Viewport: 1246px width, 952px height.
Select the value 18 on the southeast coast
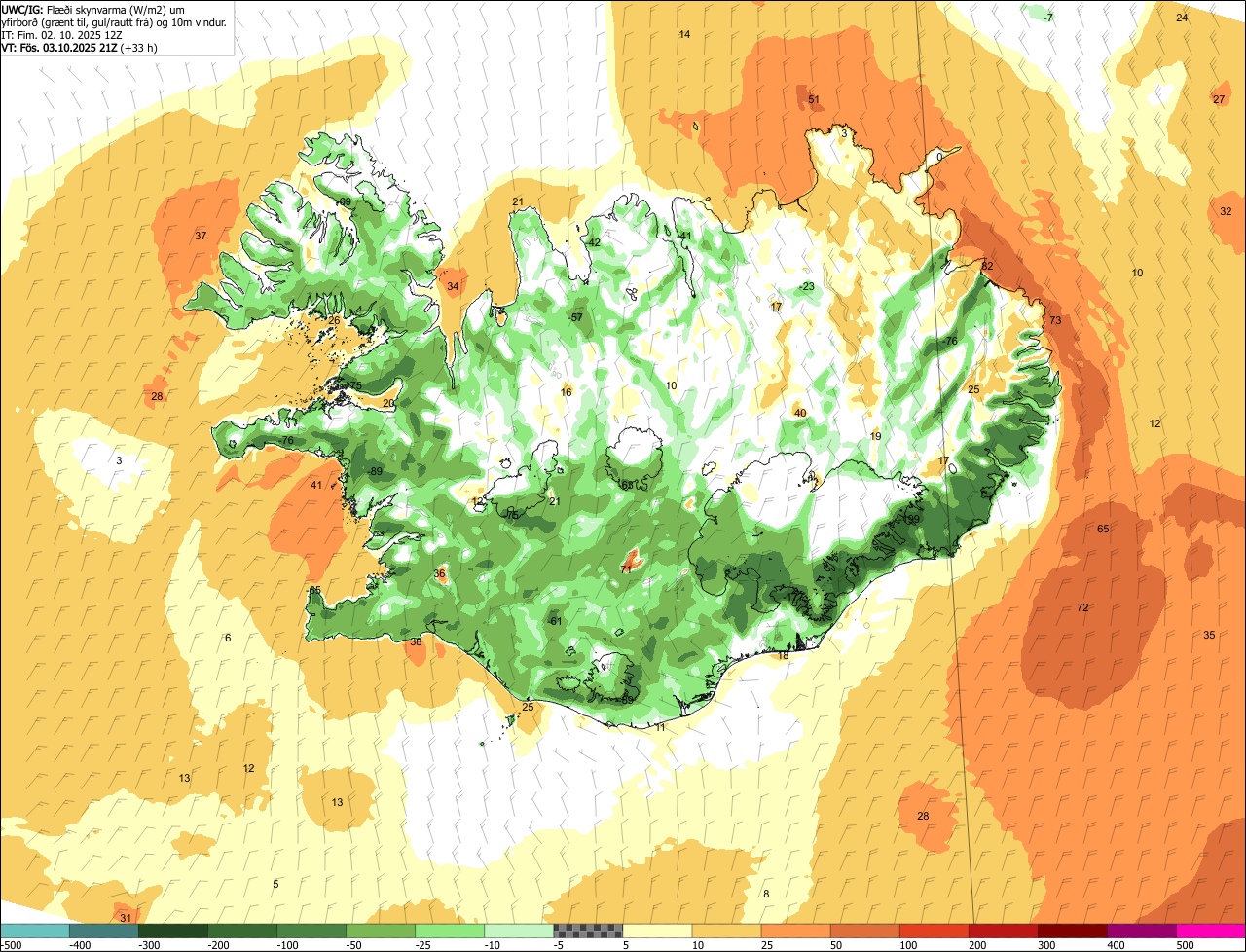click(x=783, y=655)
